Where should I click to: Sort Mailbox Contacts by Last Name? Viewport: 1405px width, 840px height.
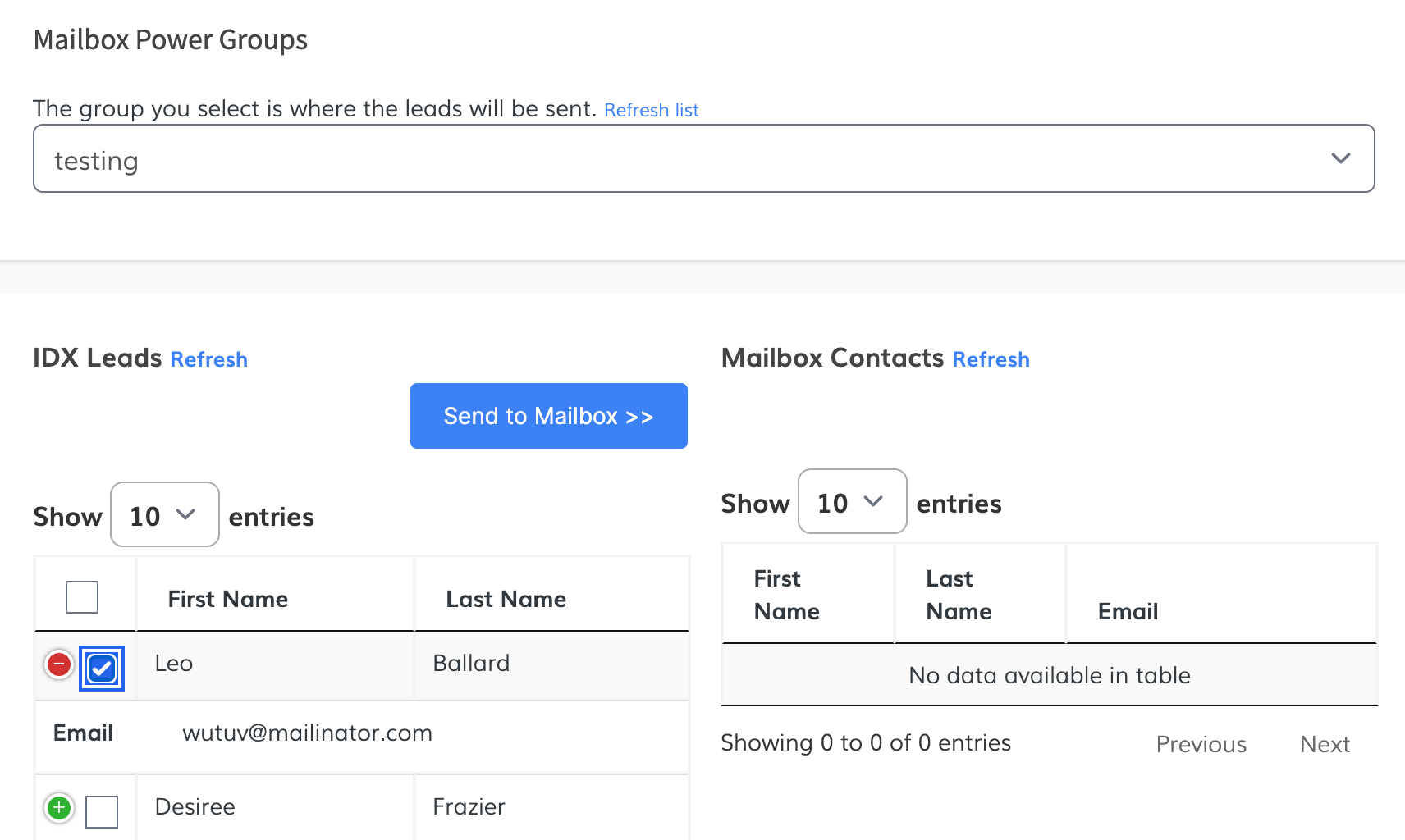pyautogui.click(x=959, y=595)
